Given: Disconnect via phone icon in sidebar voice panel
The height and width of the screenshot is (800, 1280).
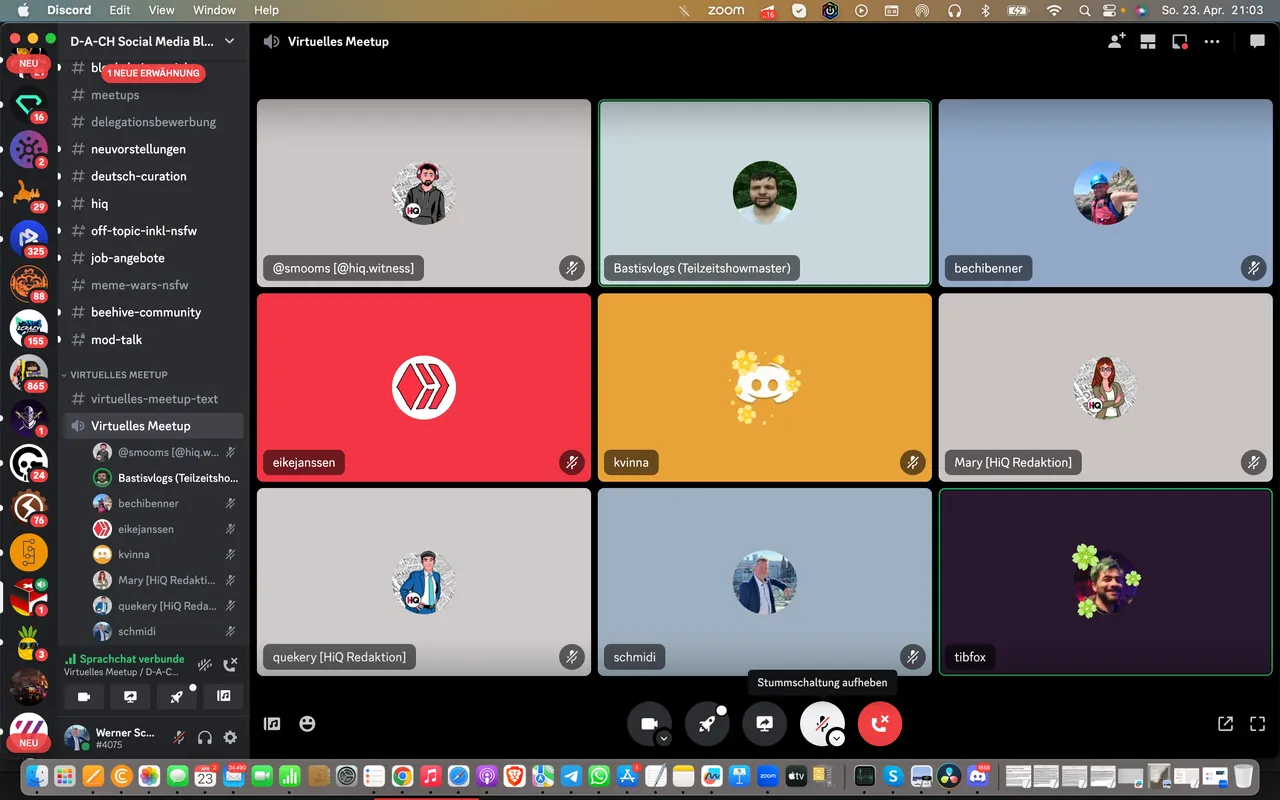Looking at the screenshot, I should (x=230, y=665).
